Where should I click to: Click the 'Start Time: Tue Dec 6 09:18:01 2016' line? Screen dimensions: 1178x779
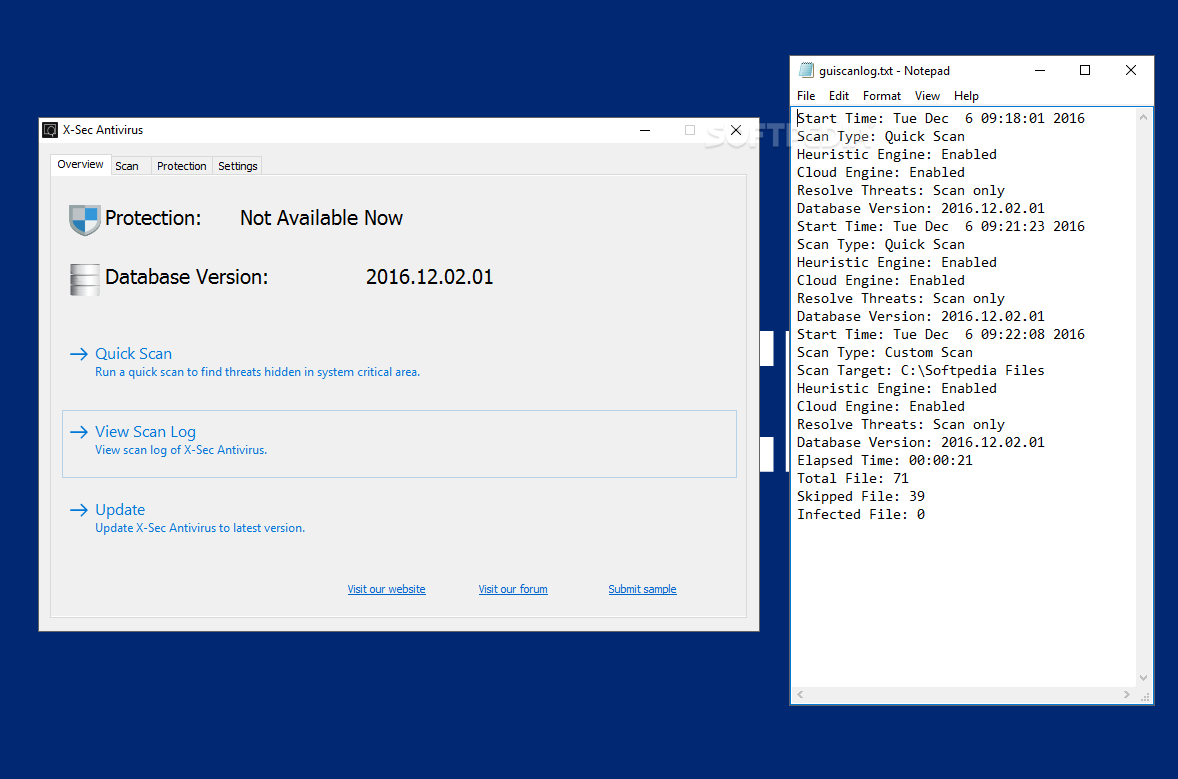point(941,118)
